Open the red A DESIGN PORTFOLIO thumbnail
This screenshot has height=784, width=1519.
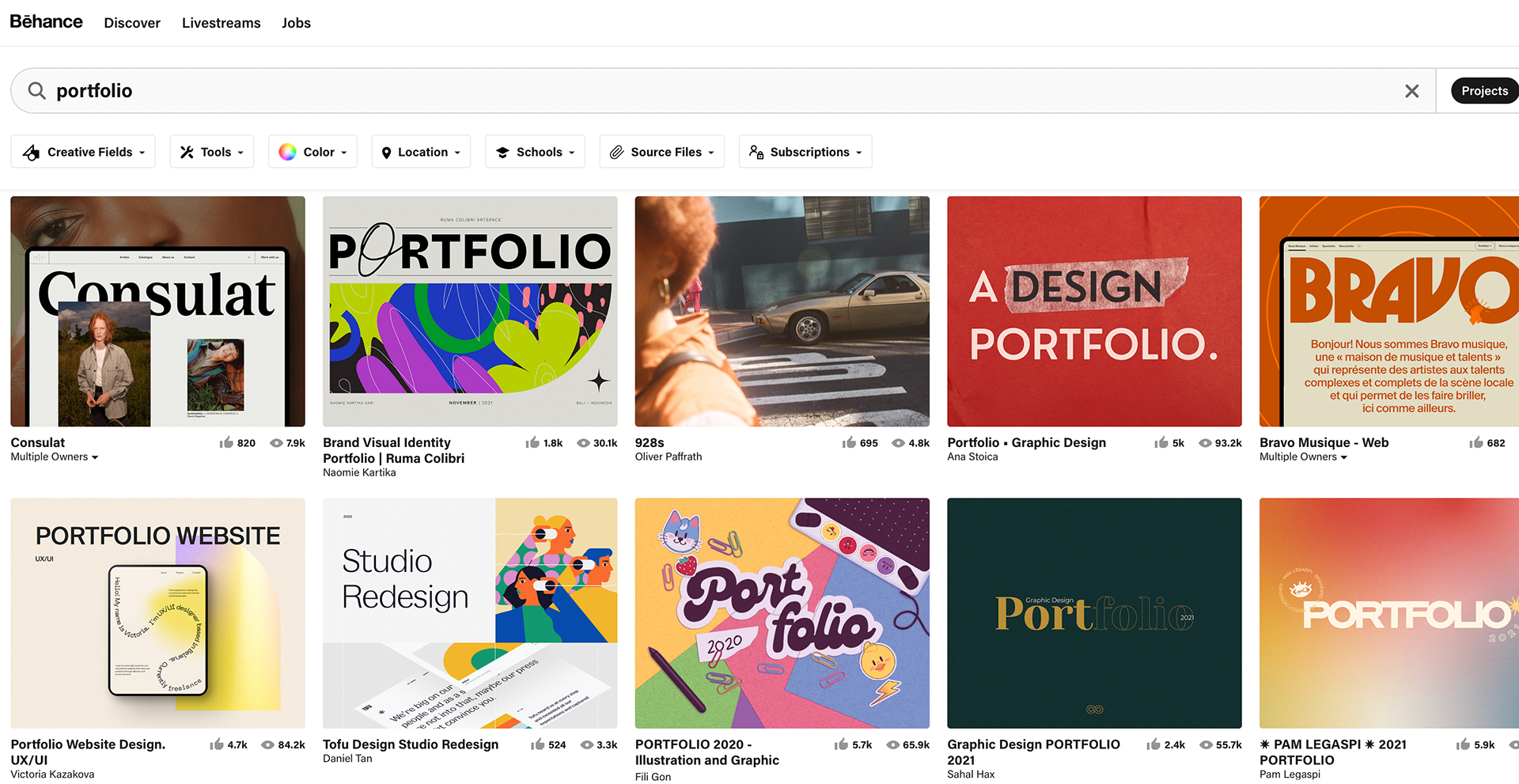[x=1094, y=312]
